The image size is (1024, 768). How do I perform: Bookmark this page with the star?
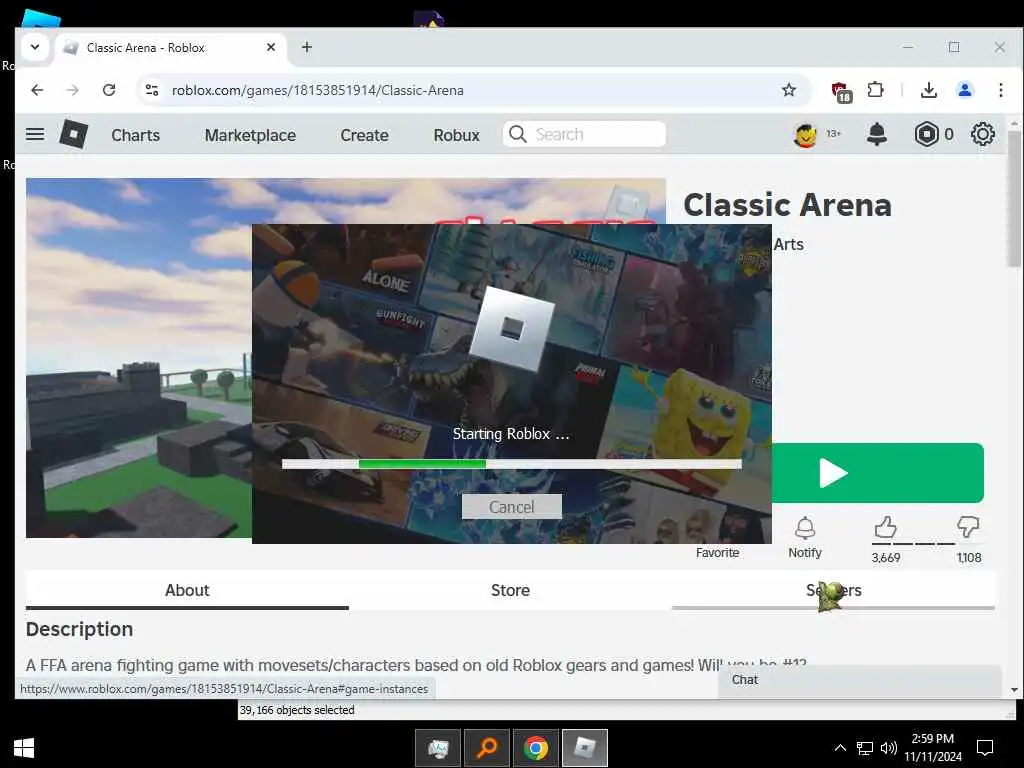pos(789,90)
